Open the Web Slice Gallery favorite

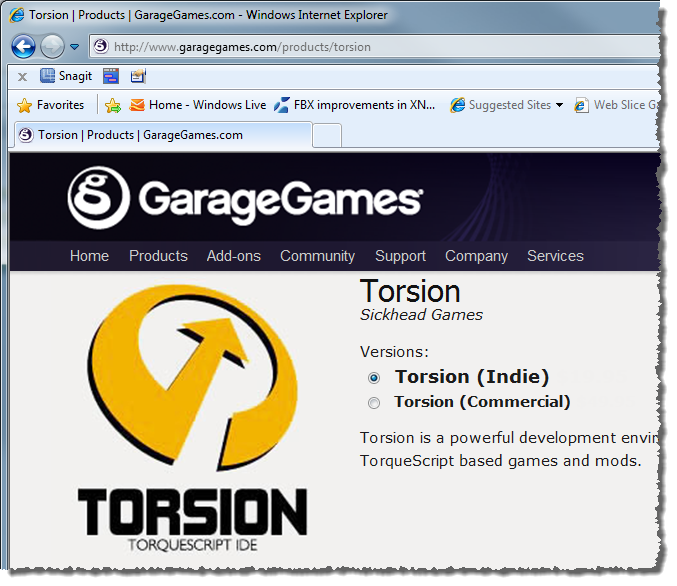[x=616, y=105]
